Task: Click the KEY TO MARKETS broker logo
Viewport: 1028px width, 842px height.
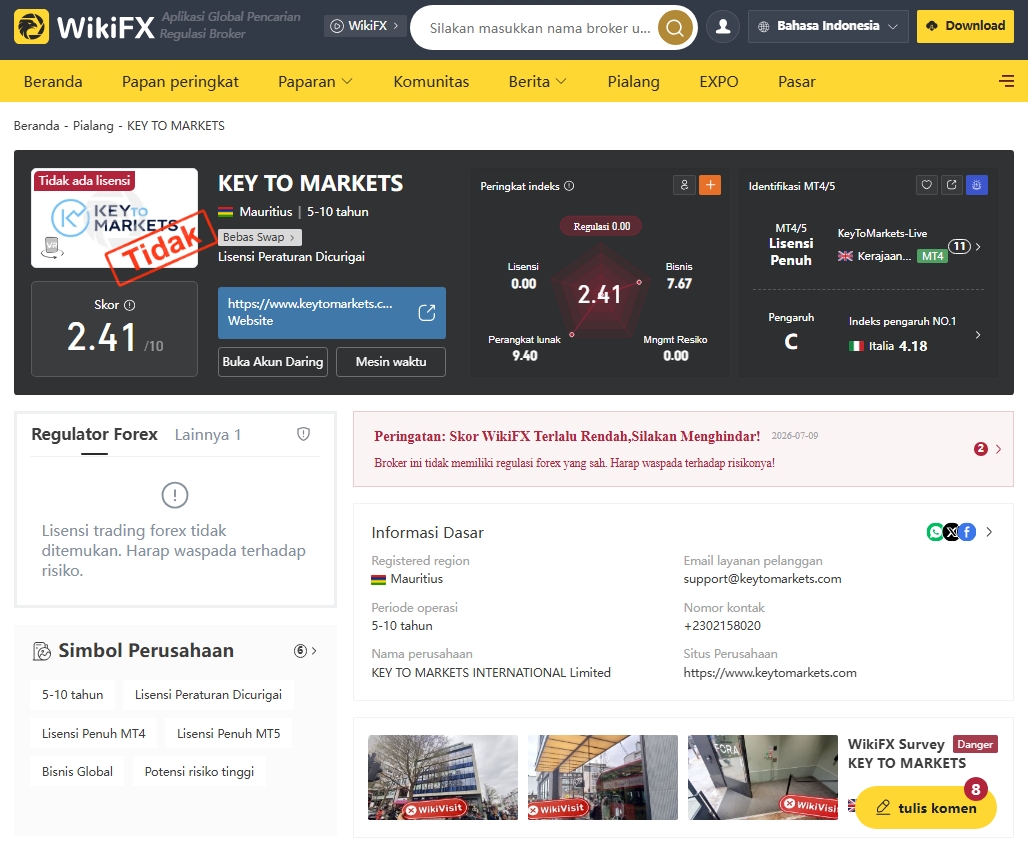Action: (115, 218)
